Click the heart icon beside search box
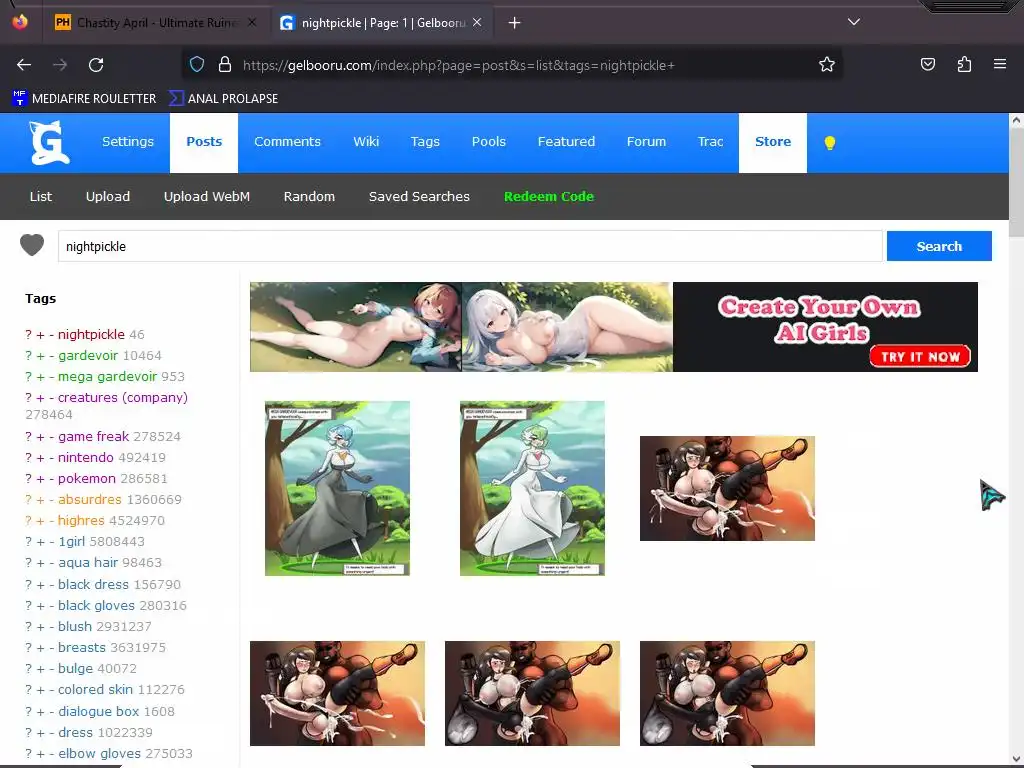Viewport: 1024px width, 768px height. point(32,246)
